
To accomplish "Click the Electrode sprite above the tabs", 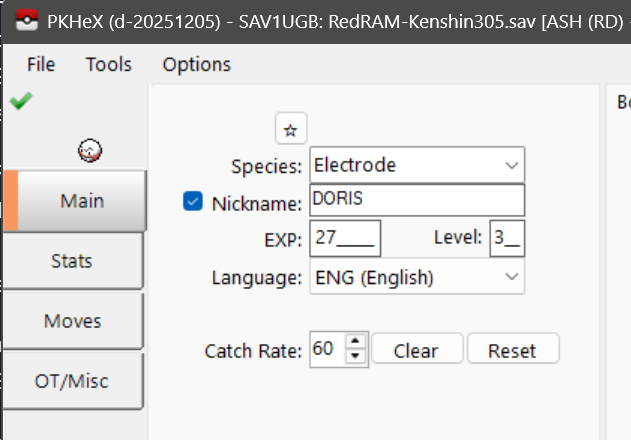I will pos(90,150).
